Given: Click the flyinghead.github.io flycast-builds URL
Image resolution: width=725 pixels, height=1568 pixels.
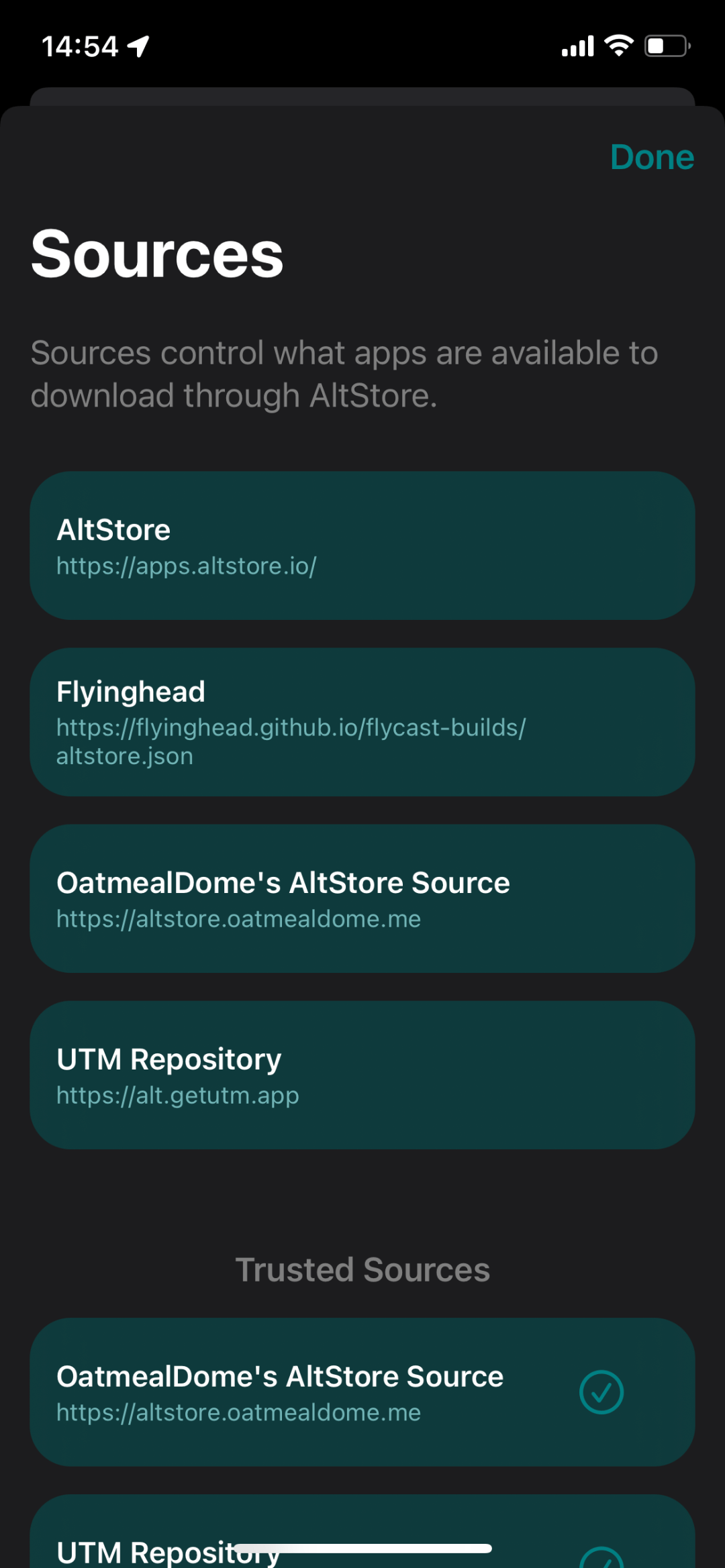Looking at the screenshot, I should [291, 741].
